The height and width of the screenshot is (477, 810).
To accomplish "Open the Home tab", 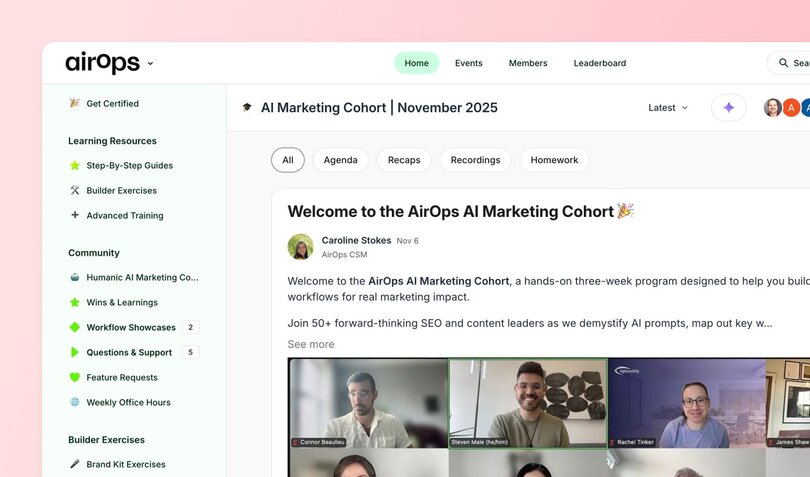I will click(x=416, y=63).
